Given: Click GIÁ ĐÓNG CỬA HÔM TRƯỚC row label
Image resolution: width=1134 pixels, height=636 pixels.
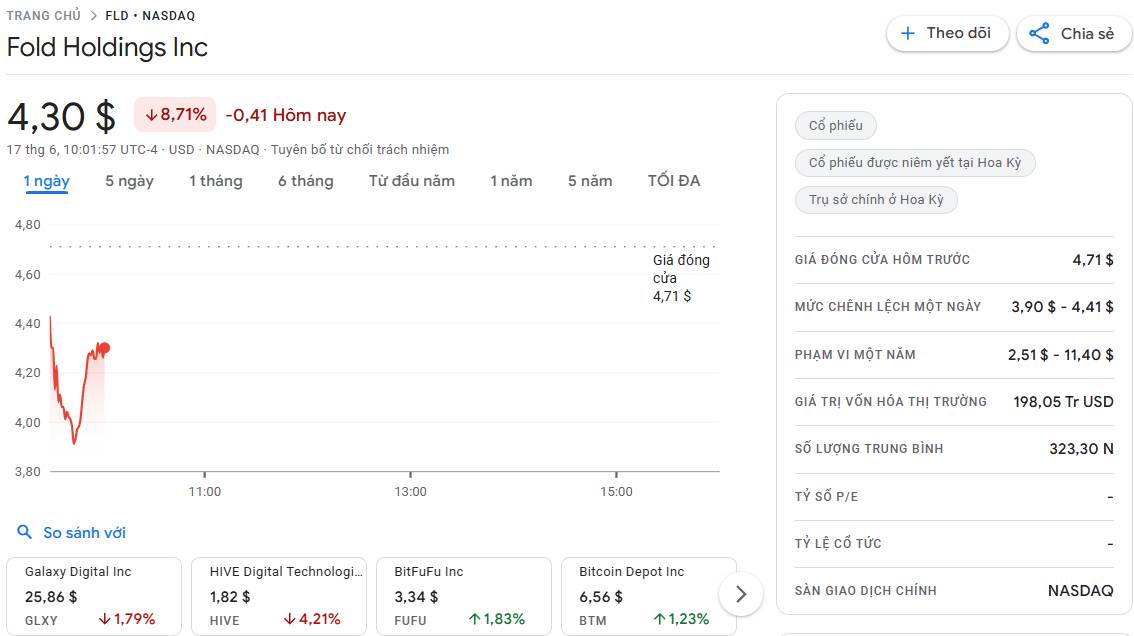Looking at the screenshot, I should point(882,259).
